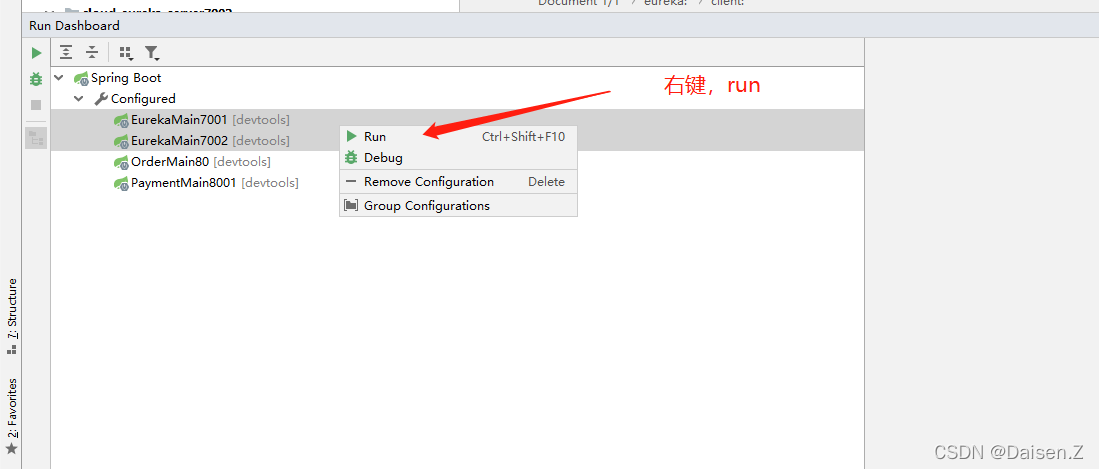Select PaymentMain8001 configuration row
The image size is (1099, 469).
(457, 183)
